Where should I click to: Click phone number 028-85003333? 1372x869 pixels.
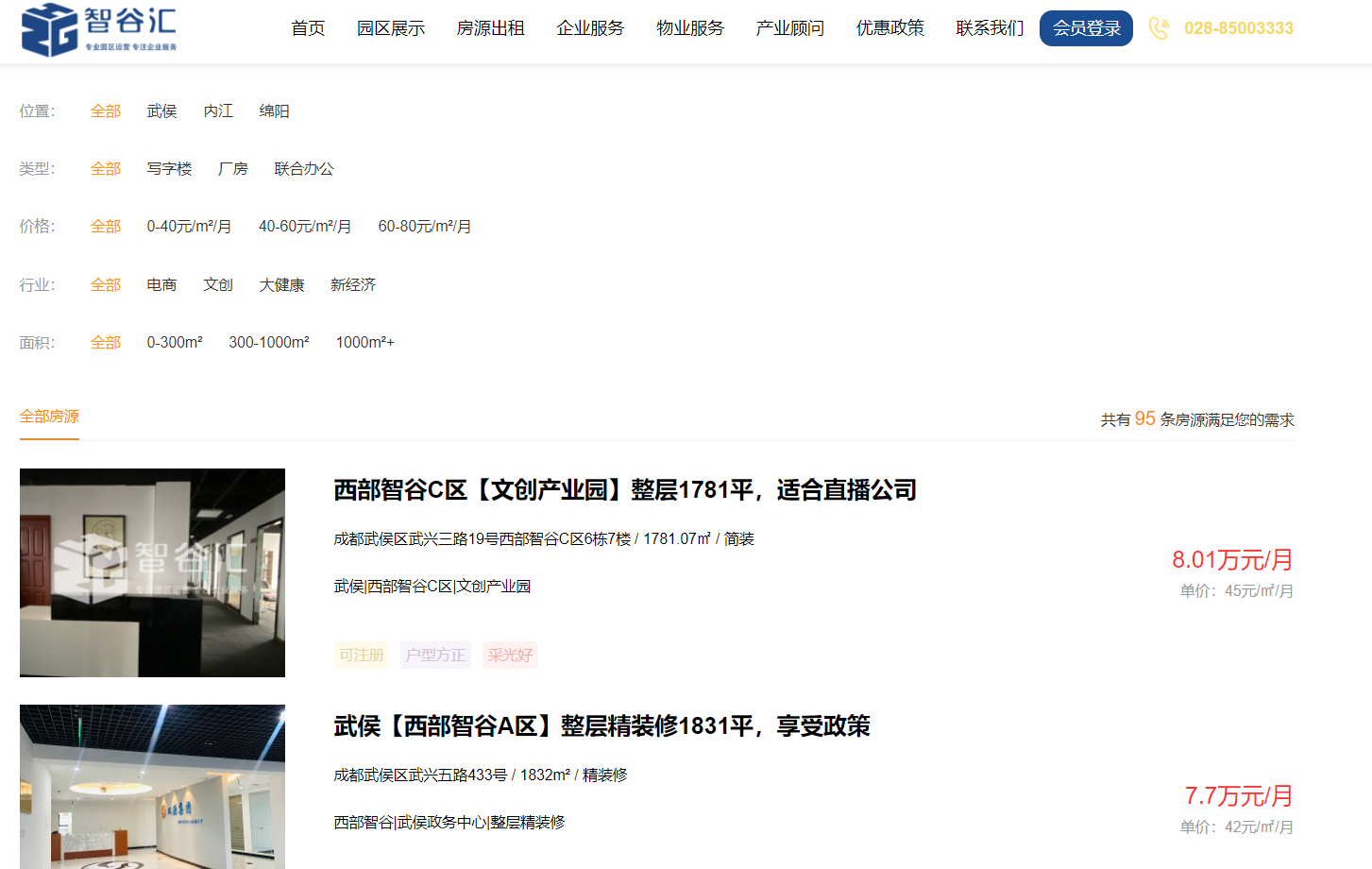(1239, 28)
